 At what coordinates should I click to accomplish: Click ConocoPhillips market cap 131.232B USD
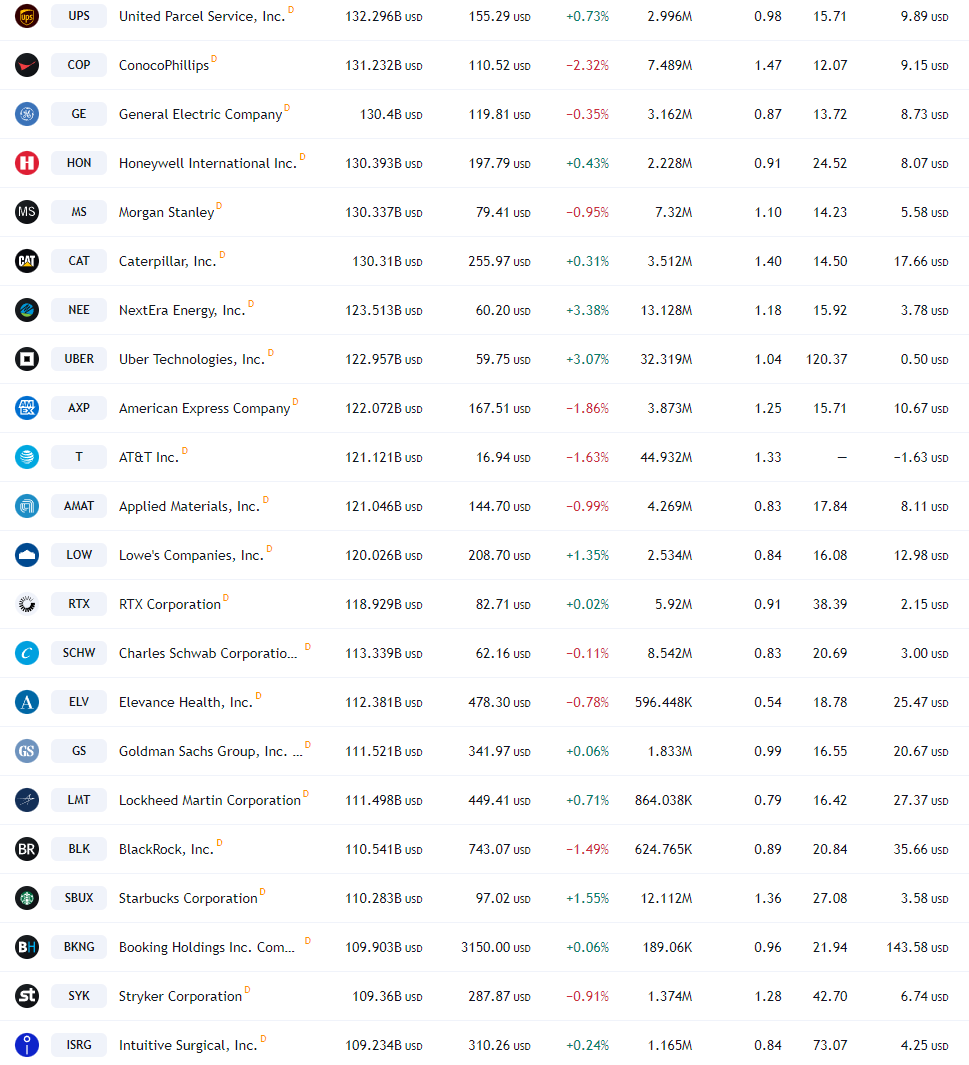click(x=384, y=65)
